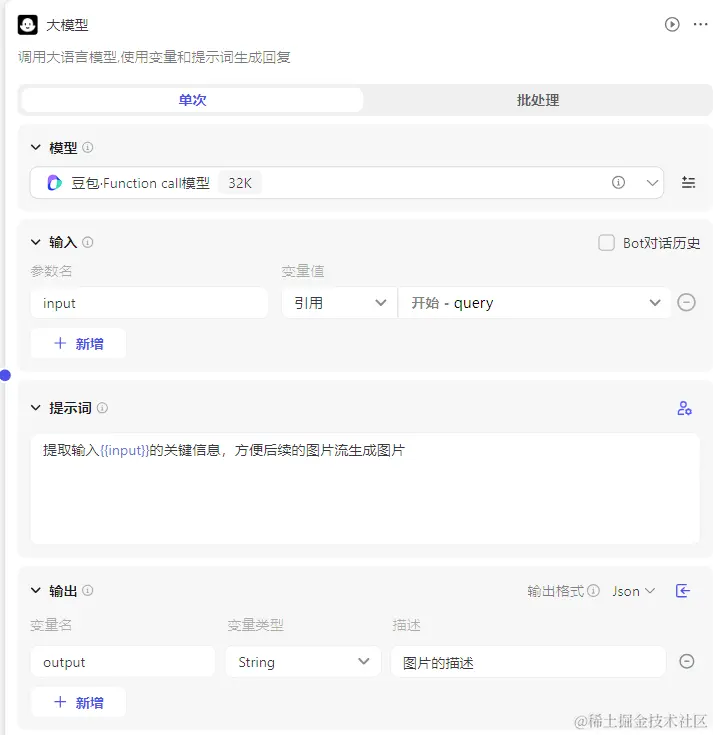The image size is (713, 735).
Task: Click the 豆包 model logo icon
Action: point(54,183)
